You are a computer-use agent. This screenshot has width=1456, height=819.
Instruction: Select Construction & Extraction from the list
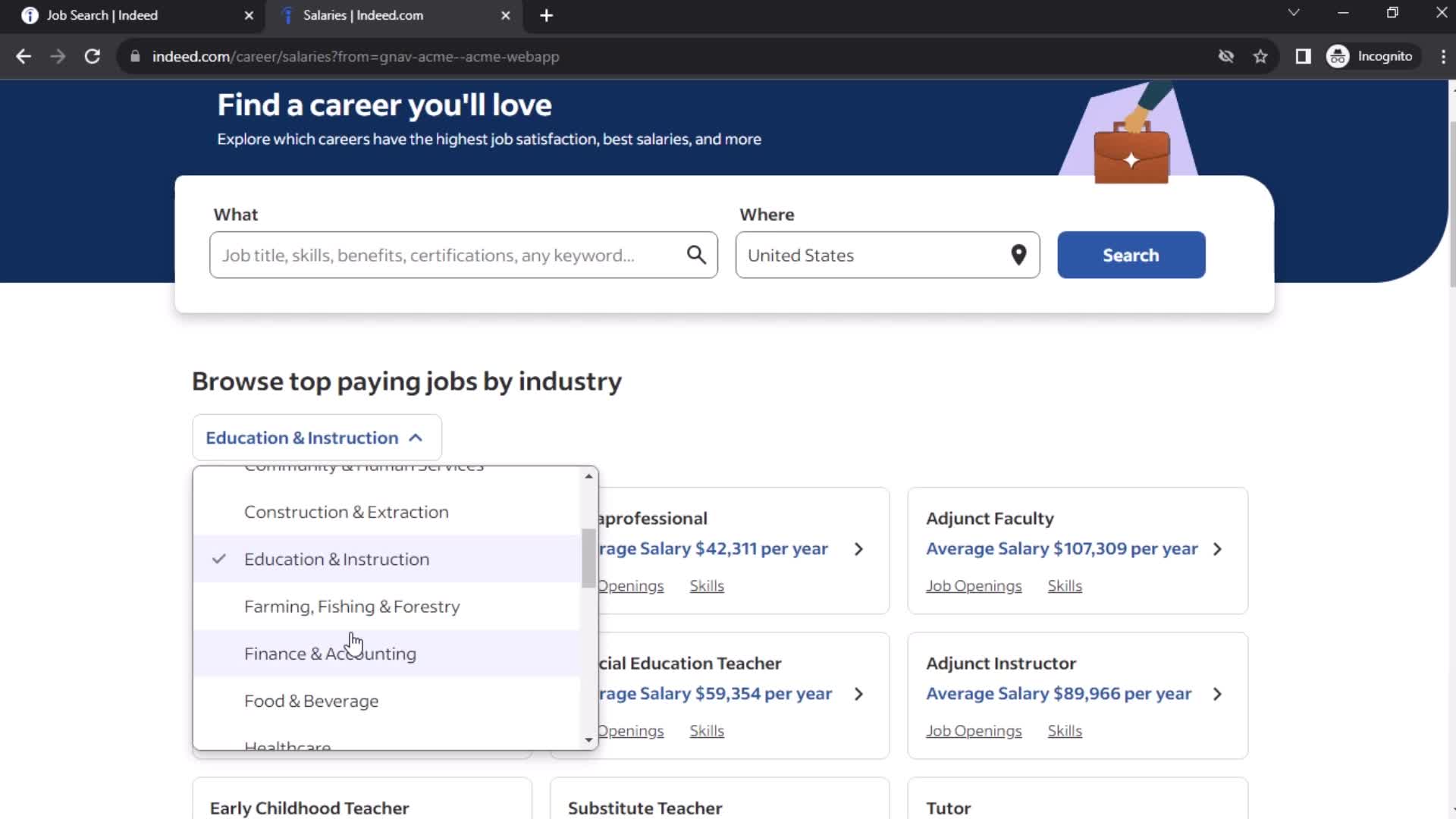point(387,512)
